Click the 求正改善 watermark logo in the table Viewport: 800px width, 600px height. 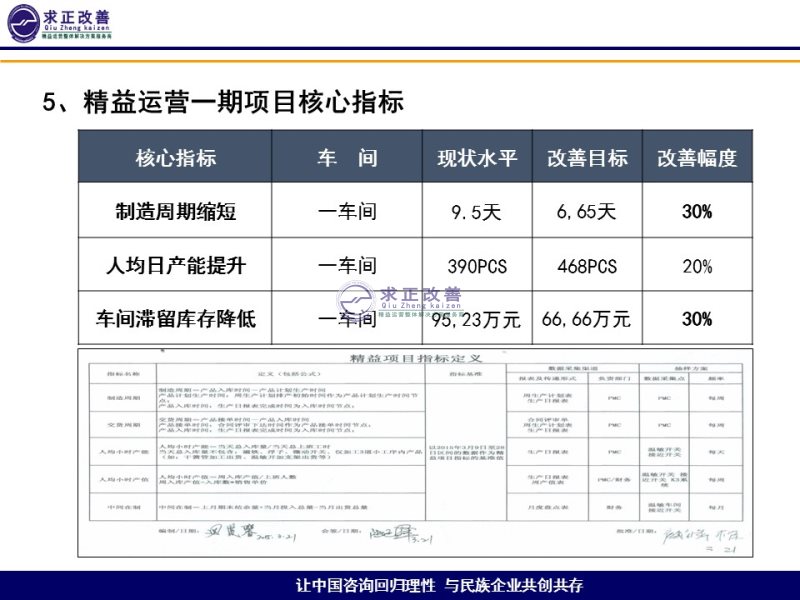399,301
